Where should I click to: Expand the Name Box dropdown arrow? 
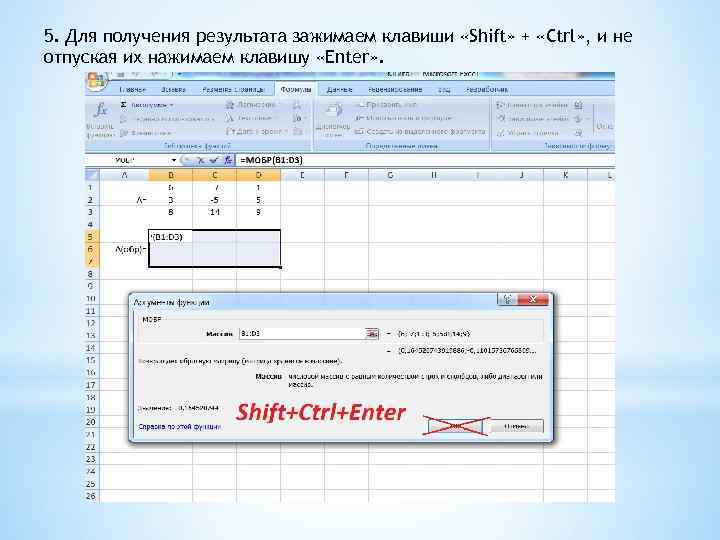(x=174, y=160)
